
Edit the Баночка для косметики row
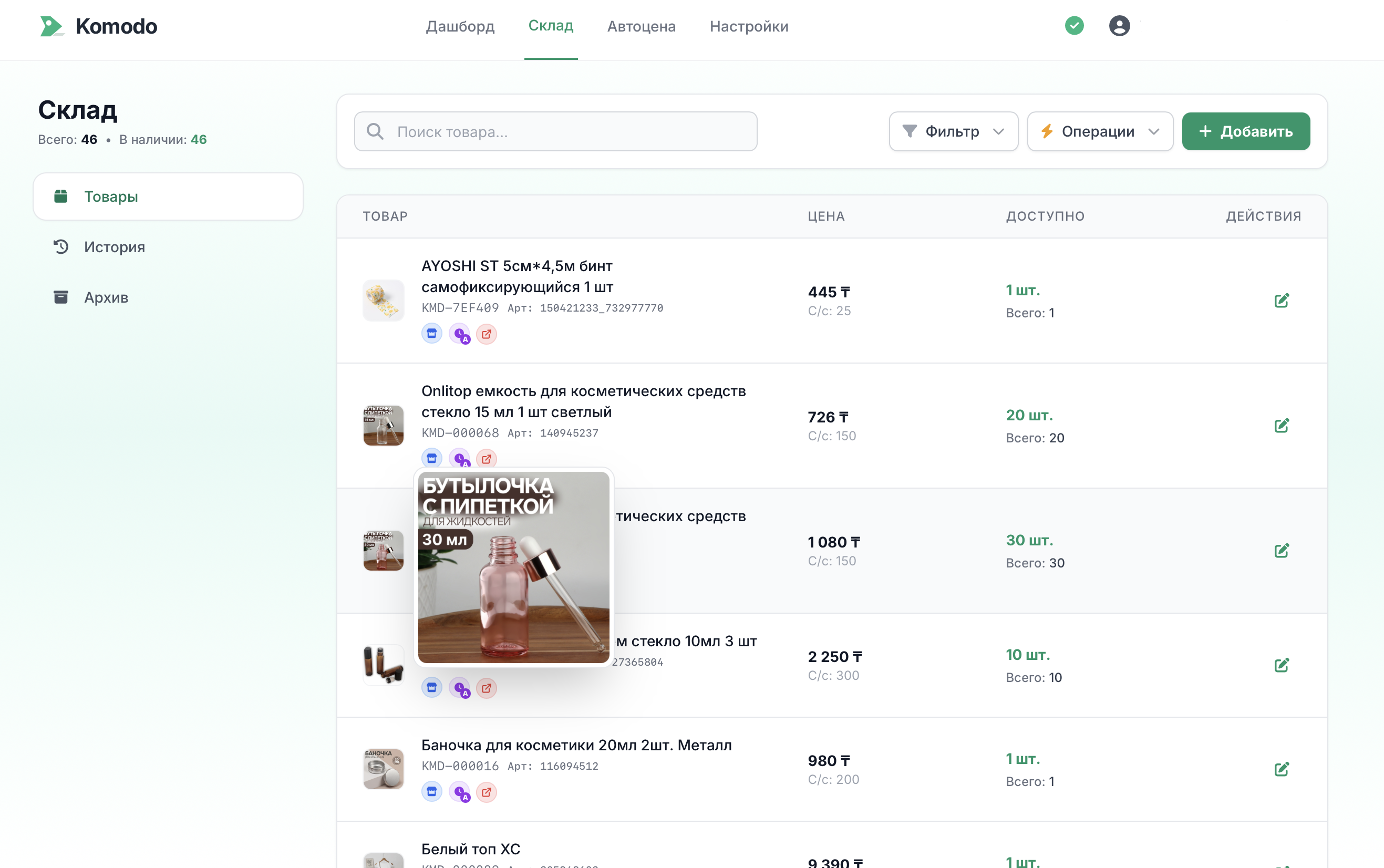(1281, 769)
